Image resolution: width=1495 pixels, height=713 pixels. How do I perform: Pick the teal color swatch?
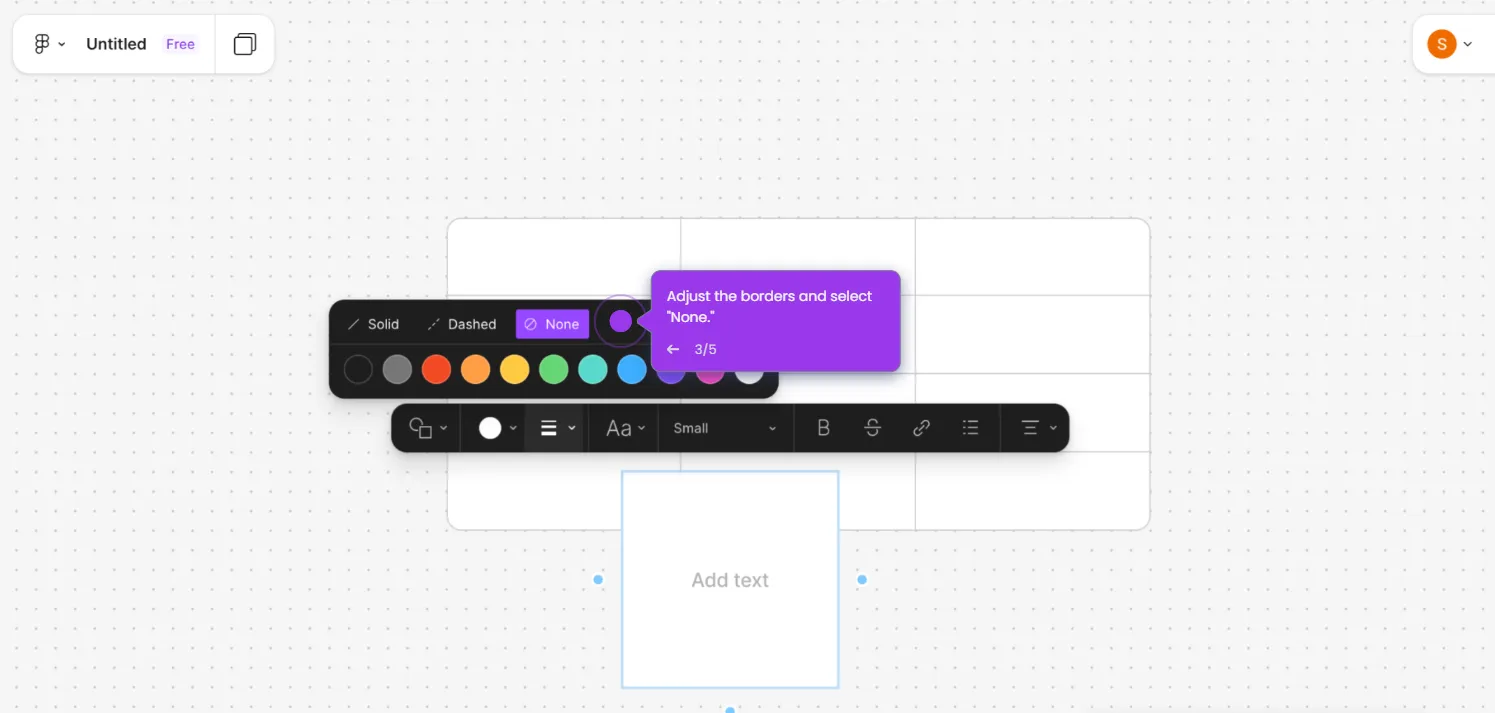pyautogui.click(x=593, y=370)
